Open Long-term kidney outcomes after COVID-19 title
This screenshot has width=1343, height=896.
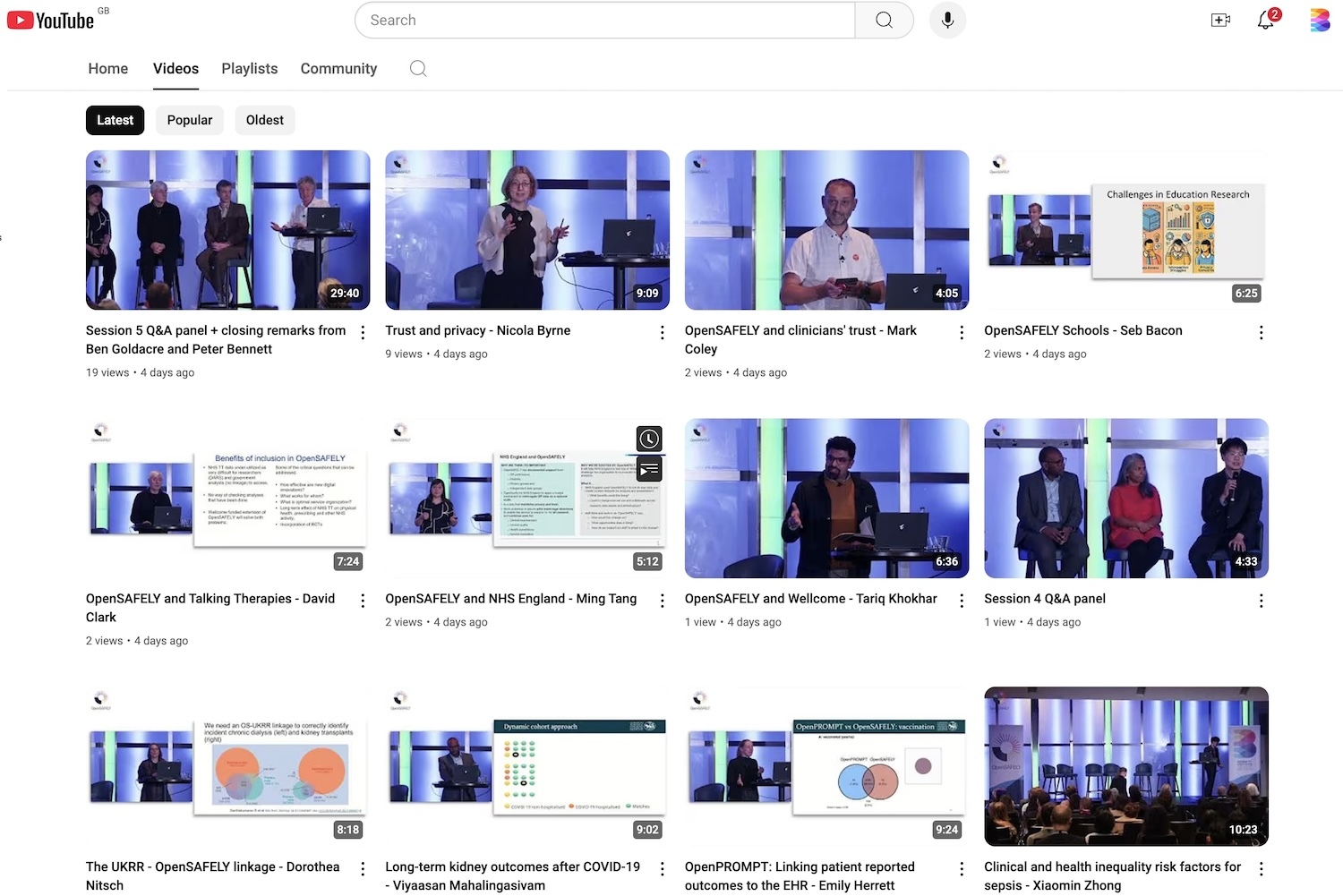(512, 876)
